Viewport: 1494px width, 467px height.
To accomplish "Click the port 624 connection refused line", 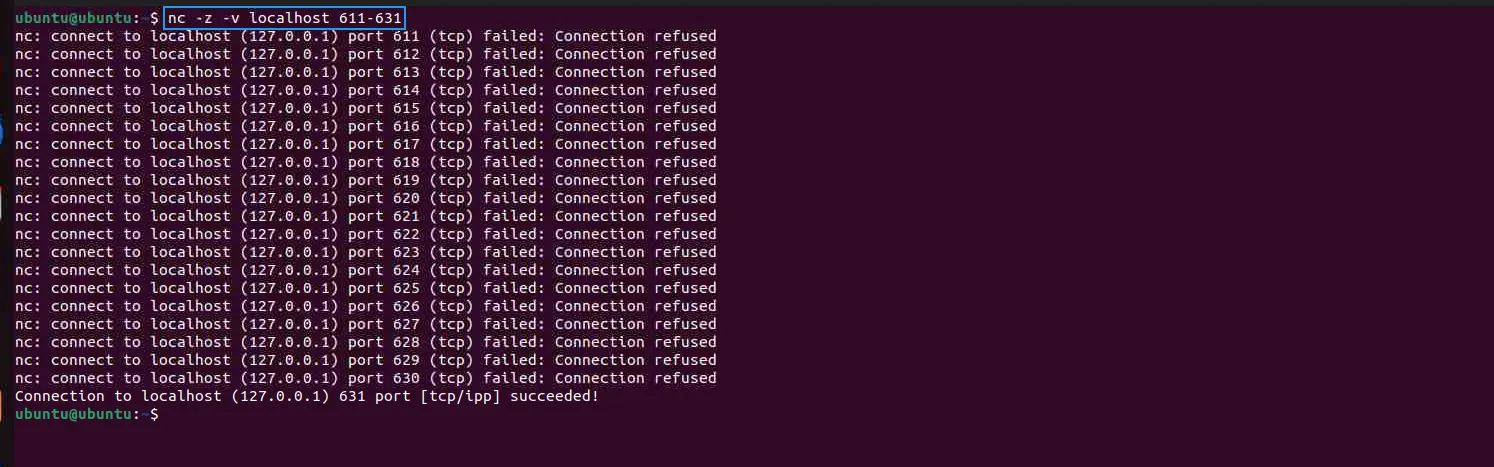I will coord(366,270).
